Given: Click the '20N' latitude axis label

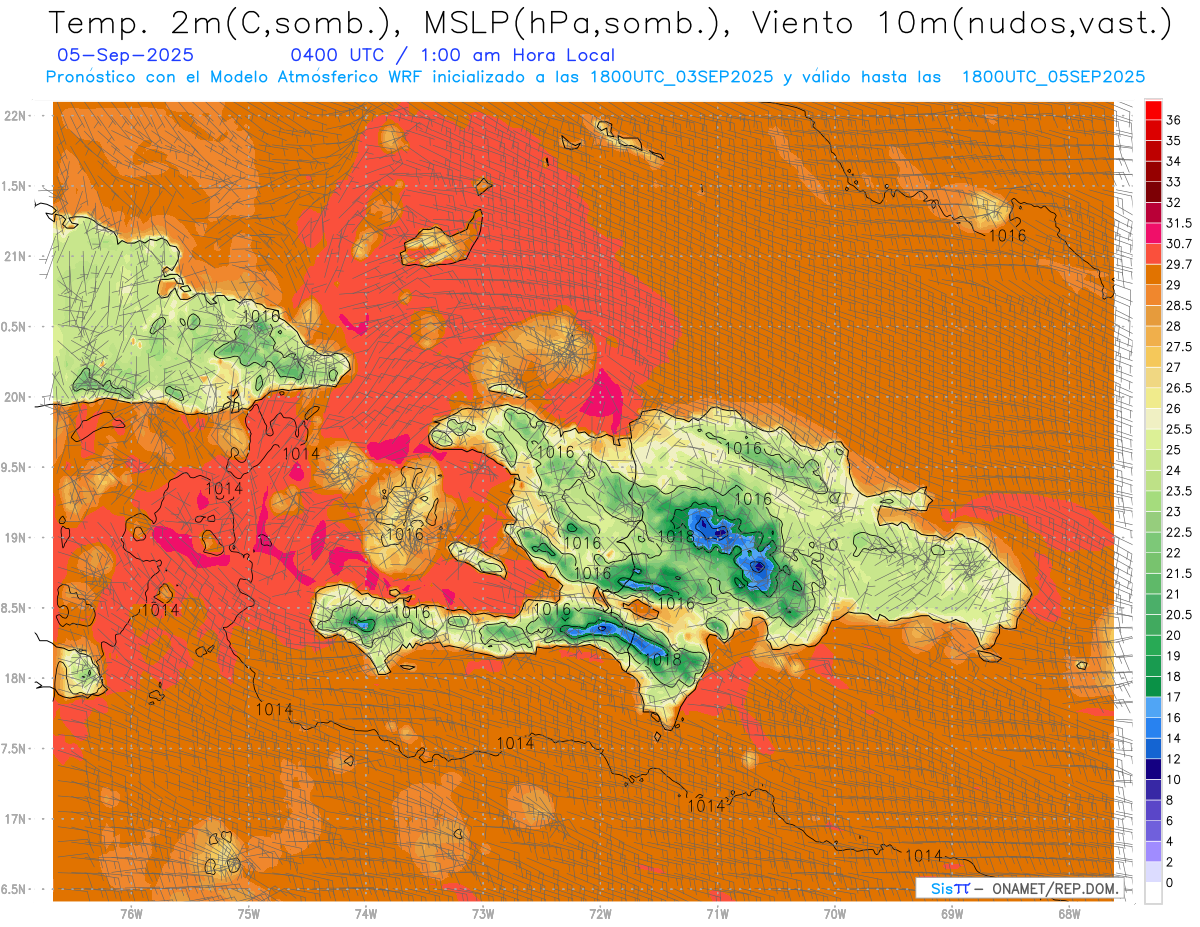Looking at the screenshot, I should point(14,397).
